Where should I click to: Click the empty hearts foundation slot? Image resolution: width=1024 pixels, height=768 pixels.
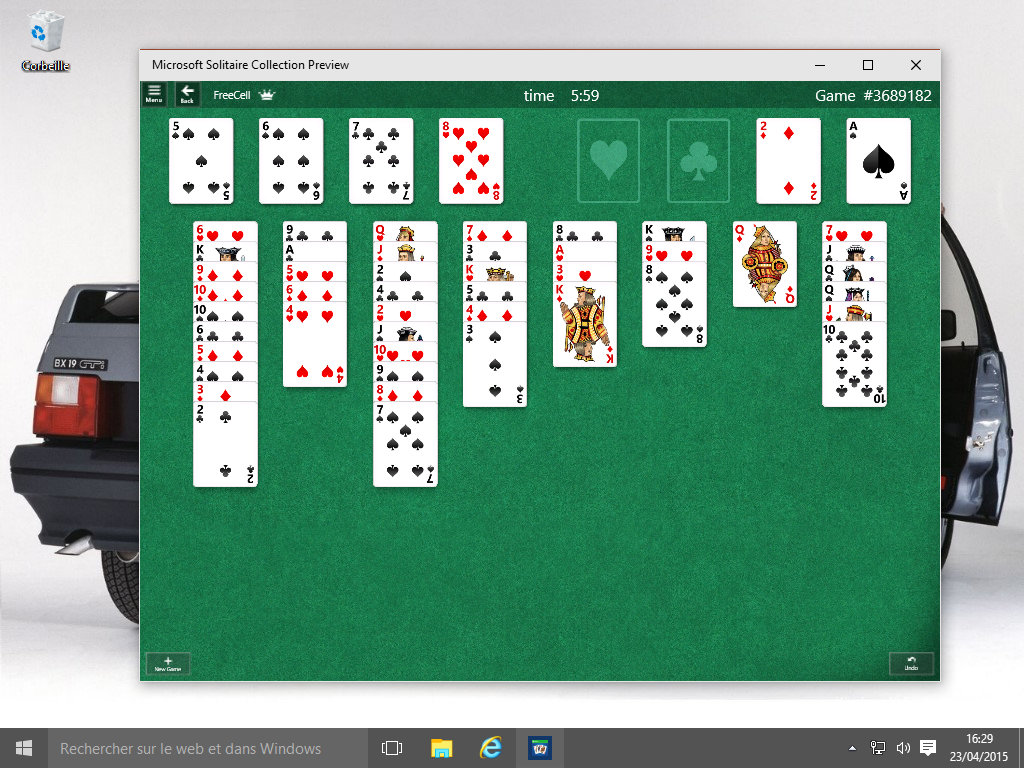pyautogui.click(x=608, y=161)
